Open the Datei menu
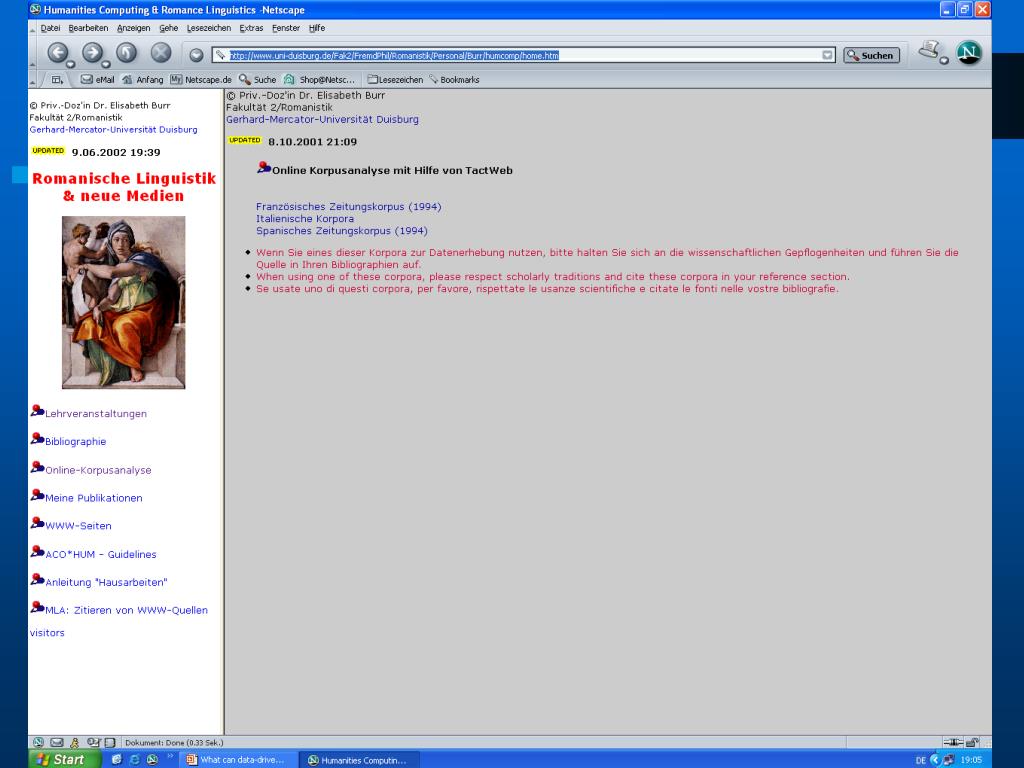The height and width of the screenshot is (768, 1024). (x=50, y=28)
